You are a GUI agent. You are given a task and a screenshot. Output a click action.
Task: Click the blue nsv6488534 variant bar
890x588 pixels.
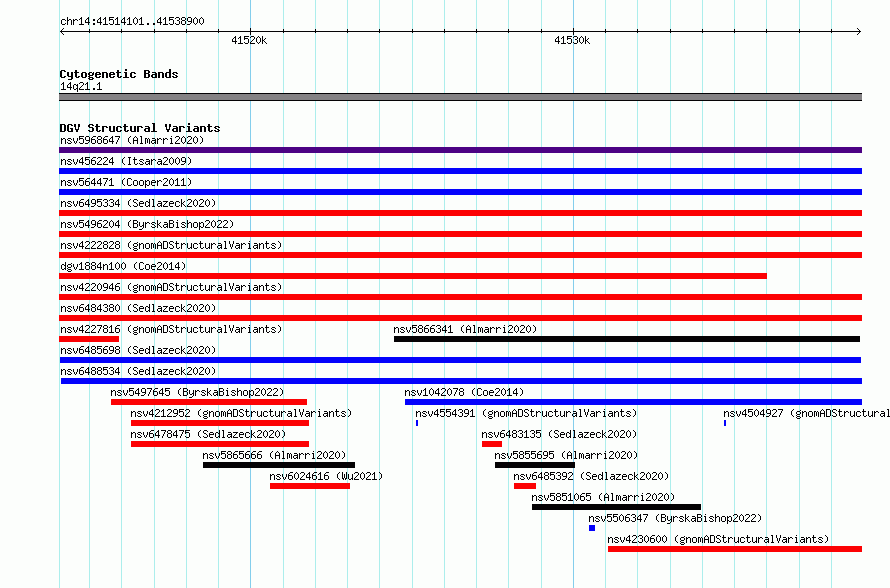461,381
